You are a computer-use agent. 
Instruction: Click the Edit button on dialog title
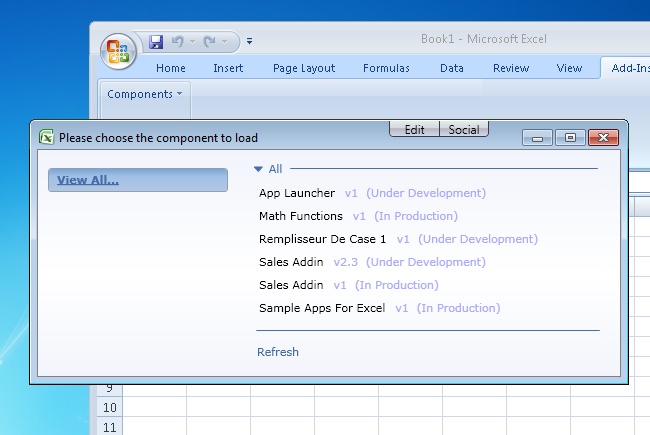coord(414,129)
